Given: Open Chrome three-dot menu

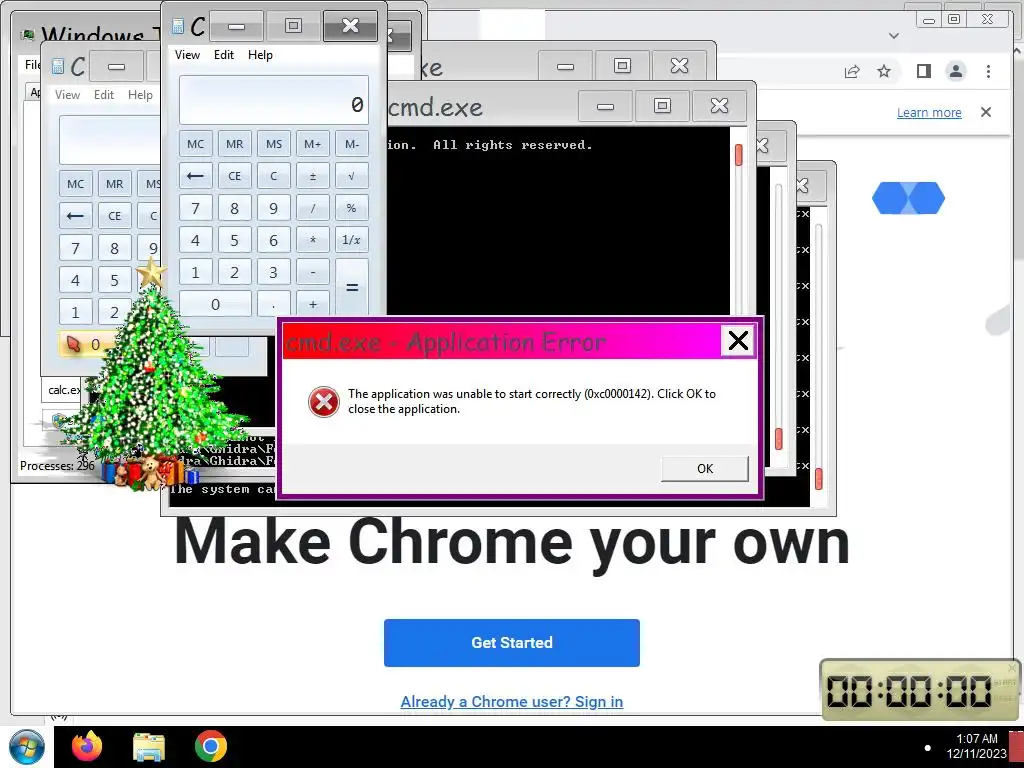Looking at the screenshot, I should 988,71.
